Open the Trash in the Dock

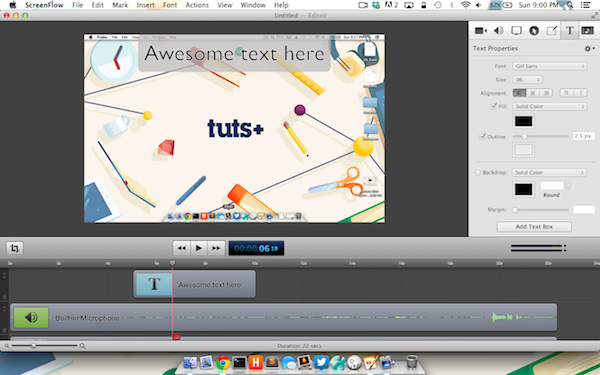(412, 362)
